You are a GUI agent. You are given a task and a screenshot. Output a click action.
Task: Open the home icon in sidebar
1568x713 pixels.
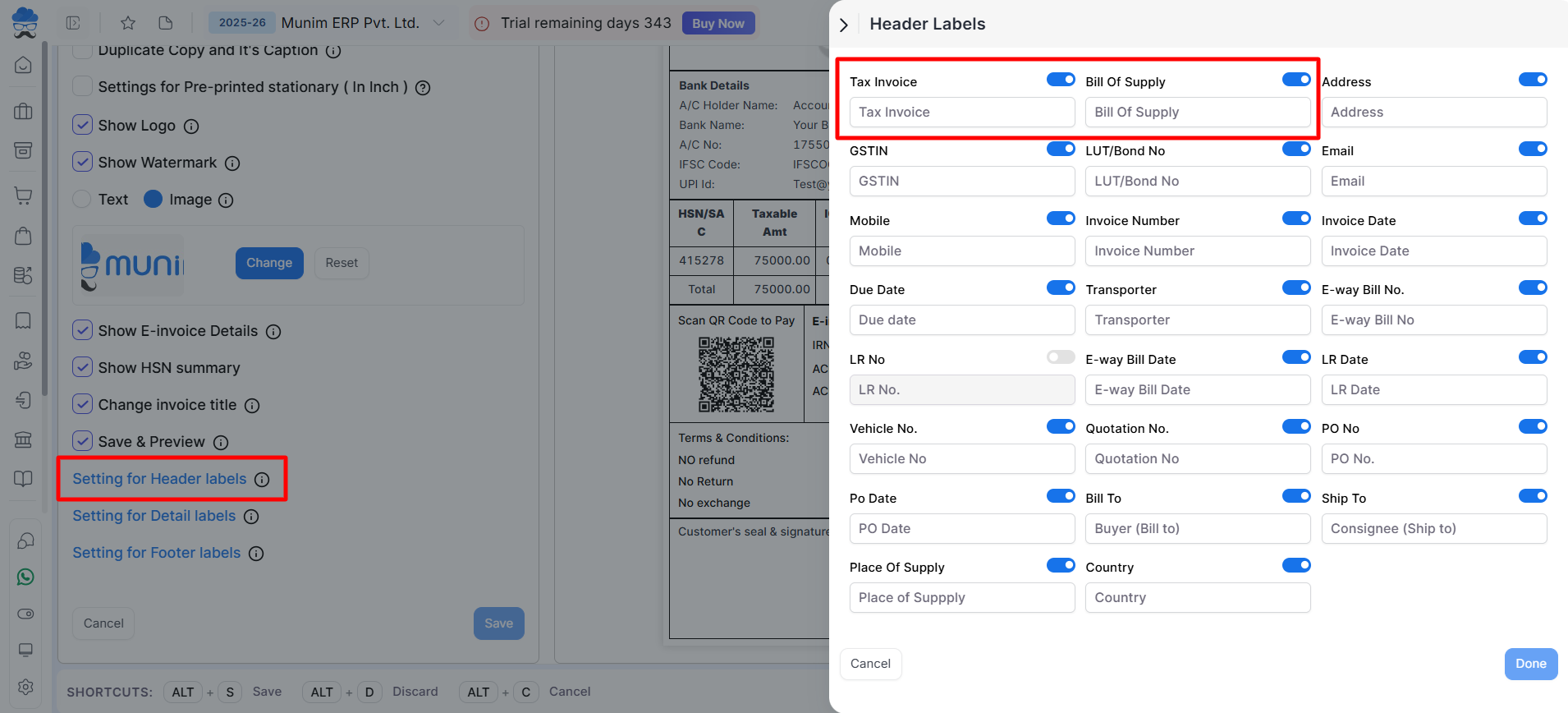tap(24, 65)
